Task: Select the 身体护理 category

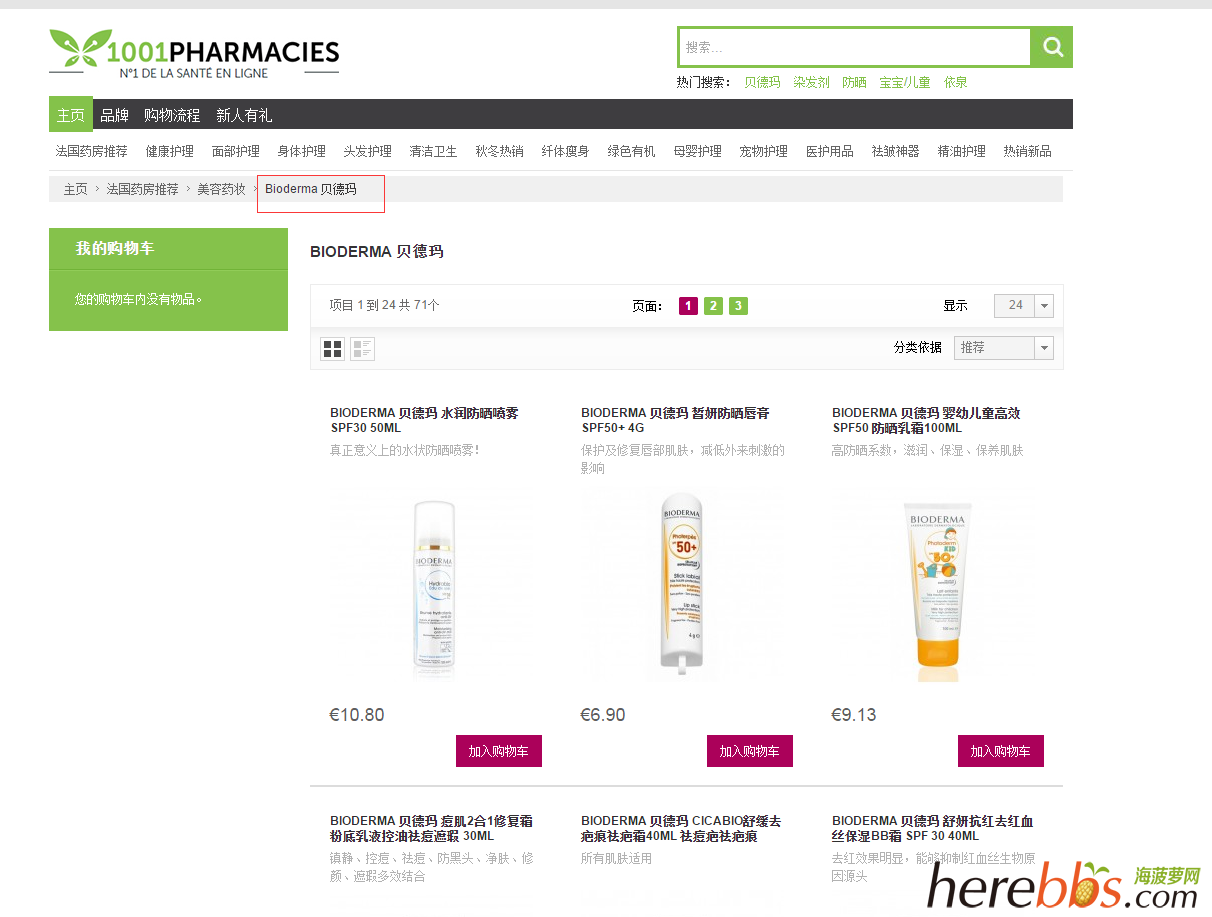Action: 302,151
